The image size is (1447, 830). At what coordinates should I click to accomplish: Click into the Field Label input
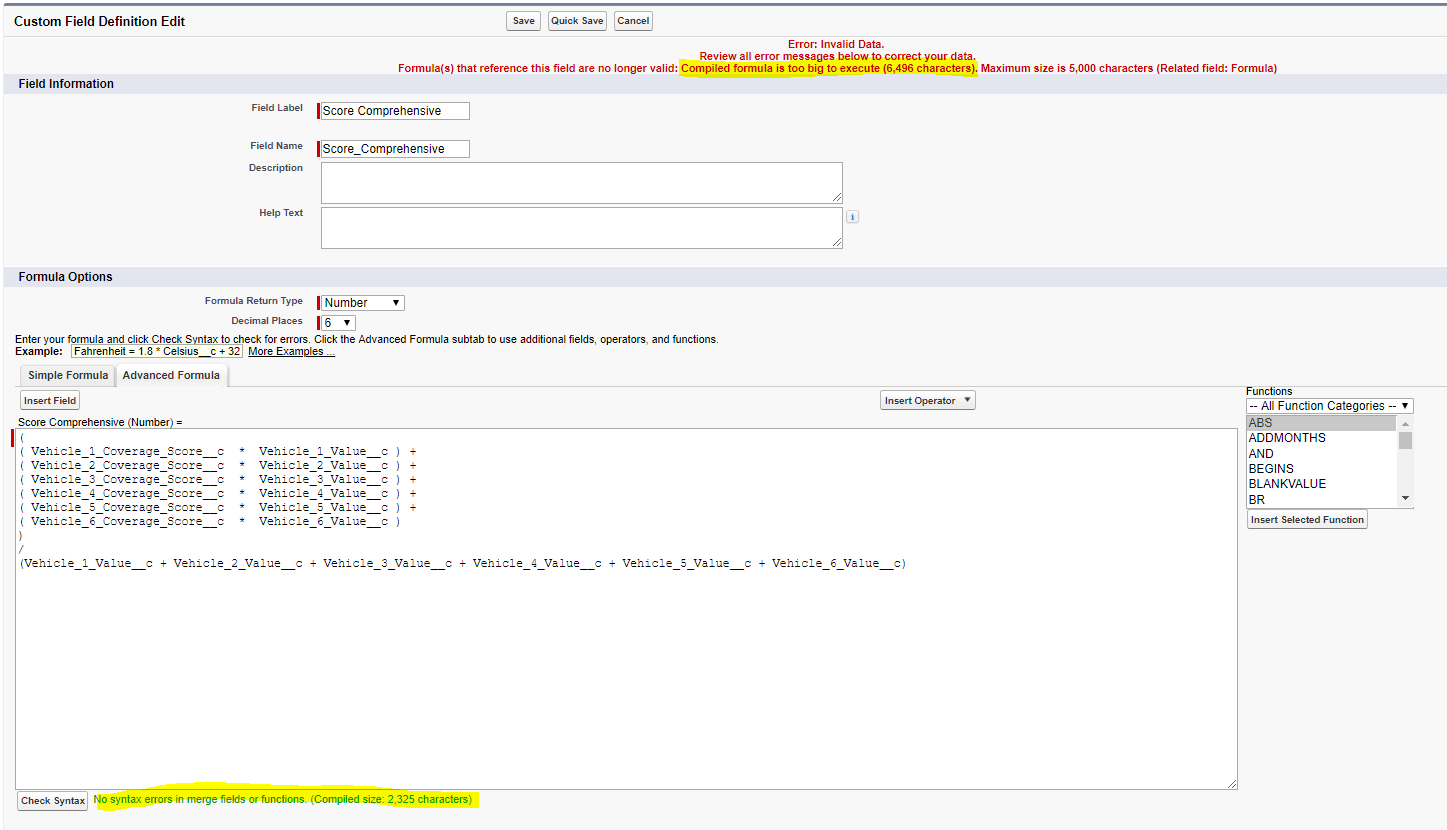[x=393, y=110]
